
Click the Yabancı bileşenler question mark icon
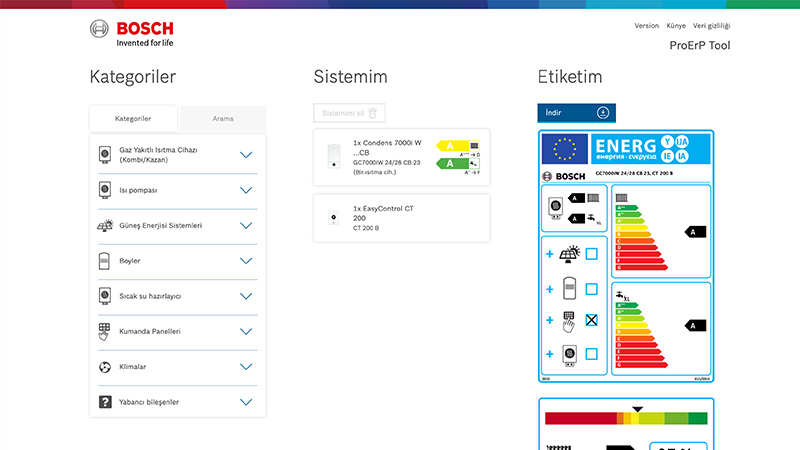[105, 402]
